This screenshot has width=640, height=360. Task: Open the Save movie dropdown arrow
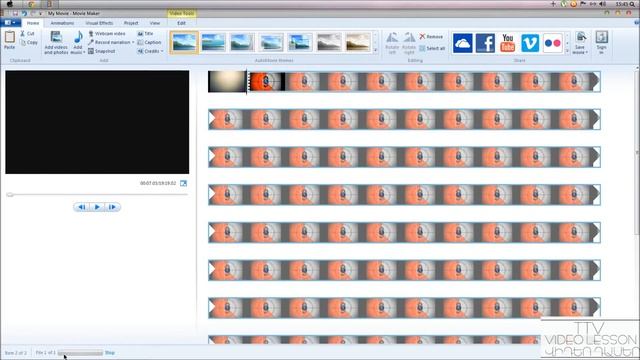pyautogui.click(x=586, y=52)
